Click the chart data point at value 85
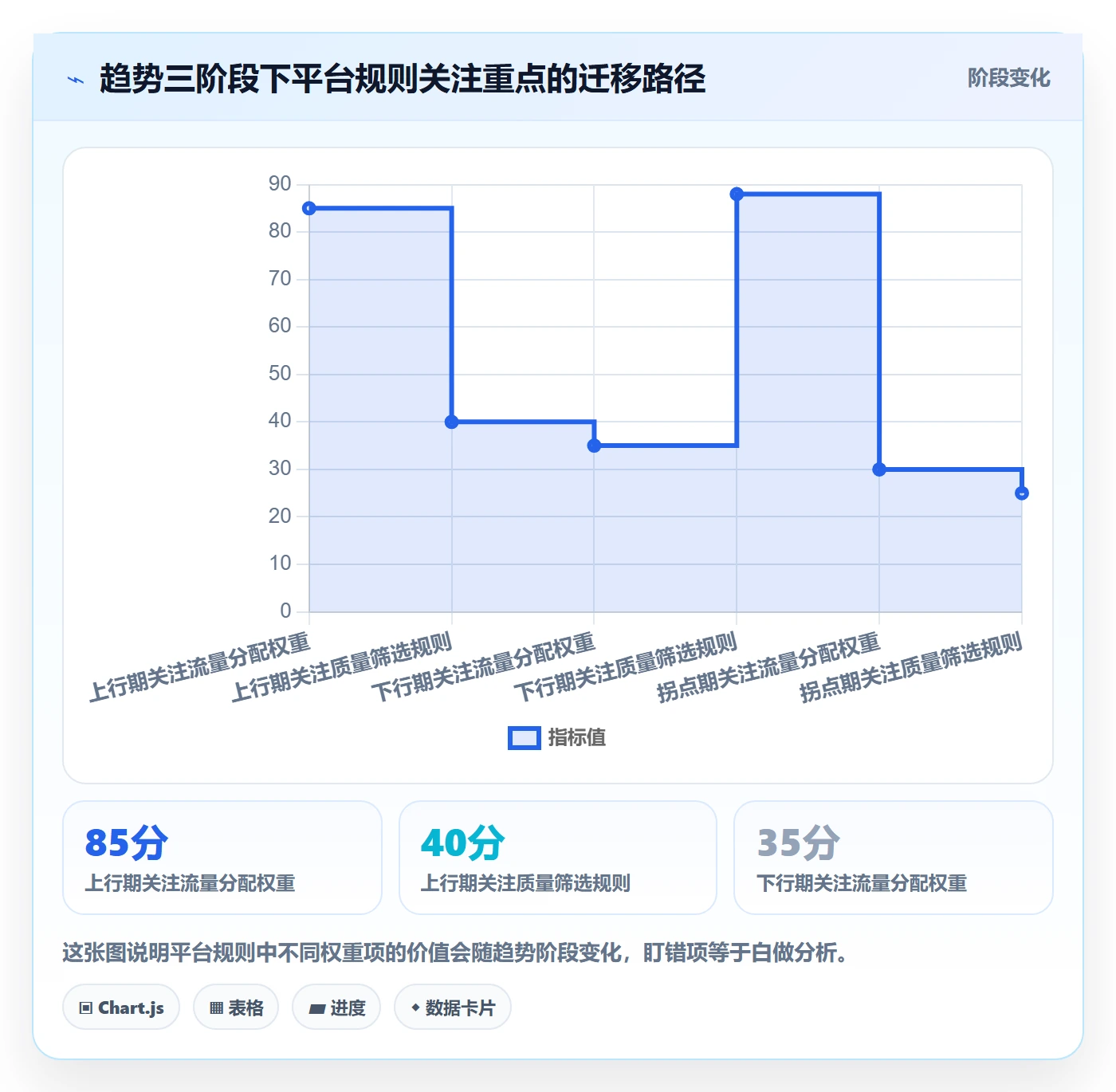Viewport: 1116px width, 1092px height. pyautogui.click(x=309, y=209)
